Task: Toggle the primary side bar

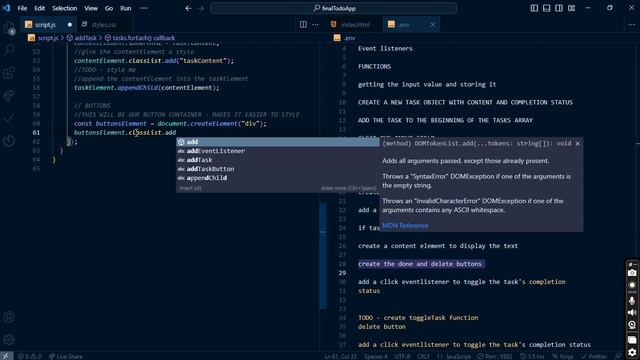Action: point(534,8)
